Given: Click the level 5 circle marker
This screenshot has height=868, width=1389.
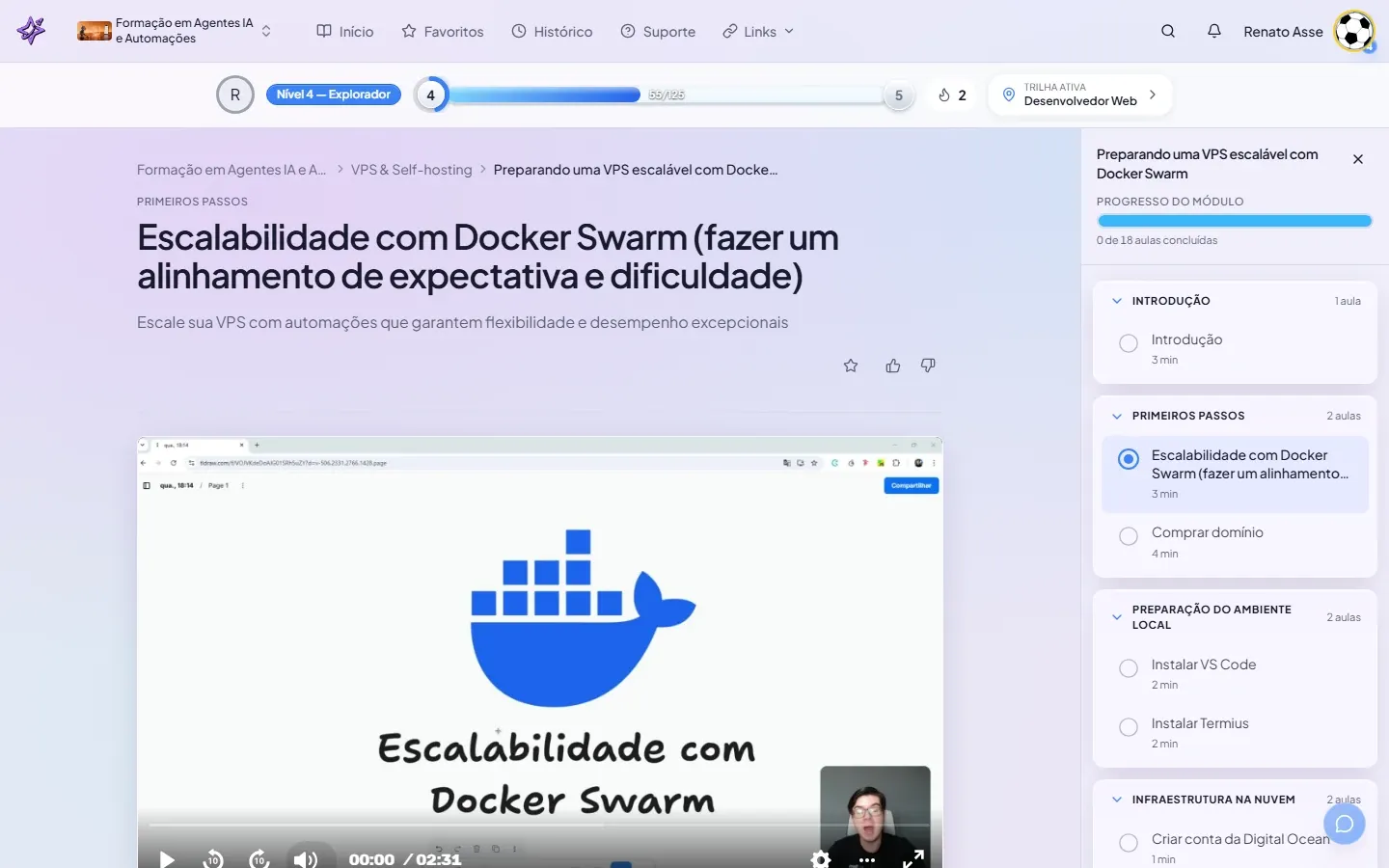Looking at the screenshot, I should coord(899,95).
